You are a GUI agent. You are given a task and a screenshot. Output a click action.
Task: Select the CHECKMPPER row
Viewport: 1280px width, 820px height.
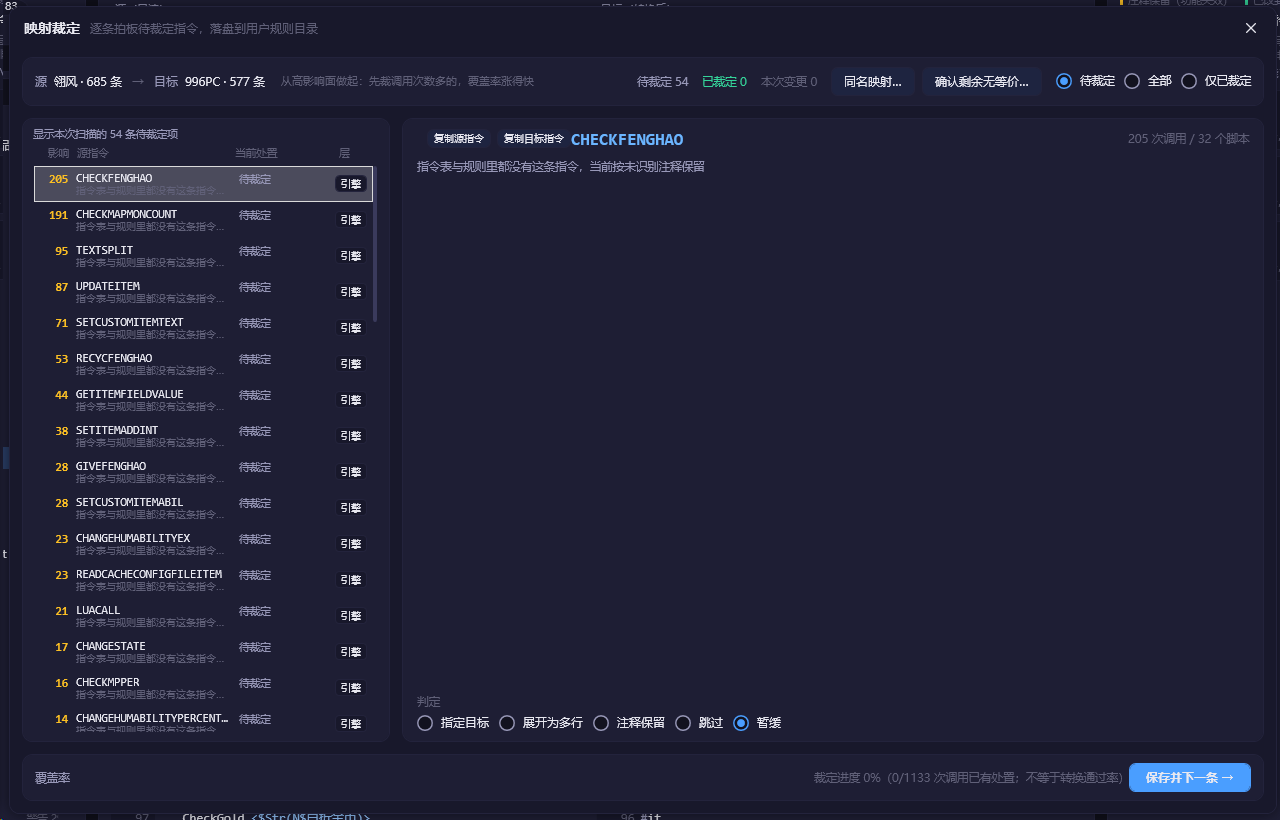(203, 688)
